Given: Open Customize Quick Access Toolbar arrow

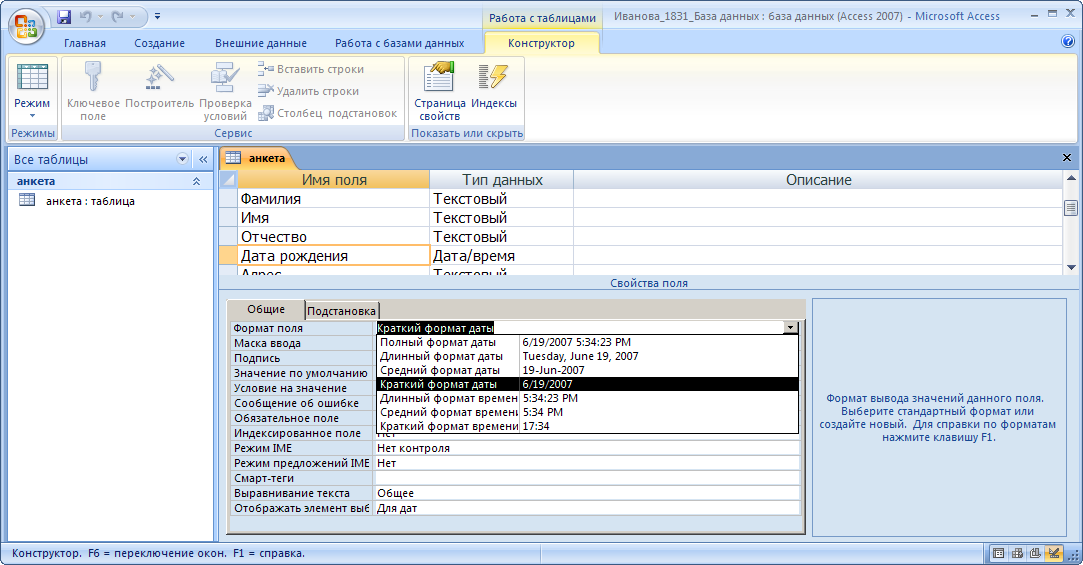Looking at the screenshot, I should point(157,16).
